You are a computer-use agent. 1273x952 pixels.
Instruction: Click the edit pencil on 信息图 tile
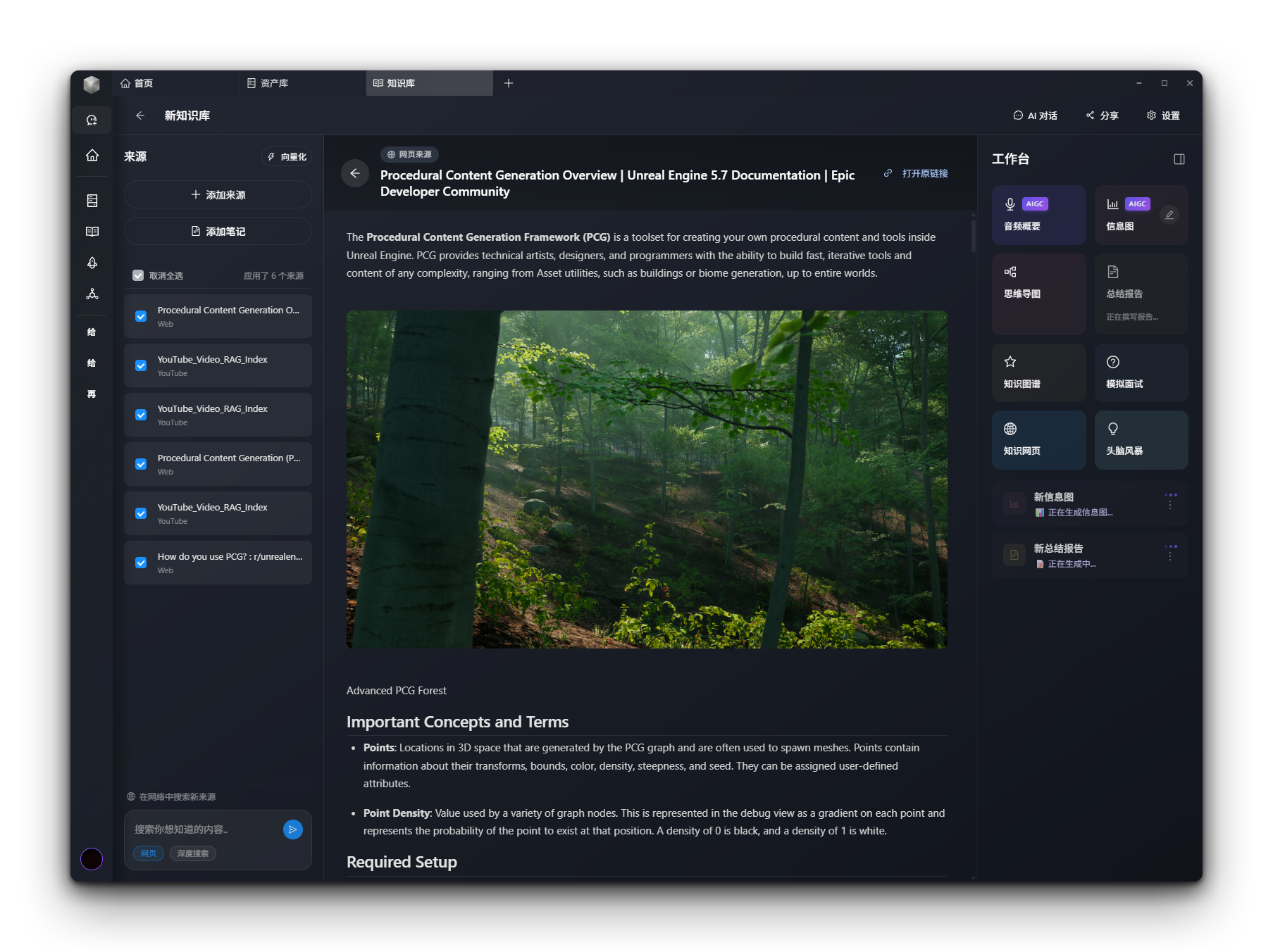tap(1169, 215)
